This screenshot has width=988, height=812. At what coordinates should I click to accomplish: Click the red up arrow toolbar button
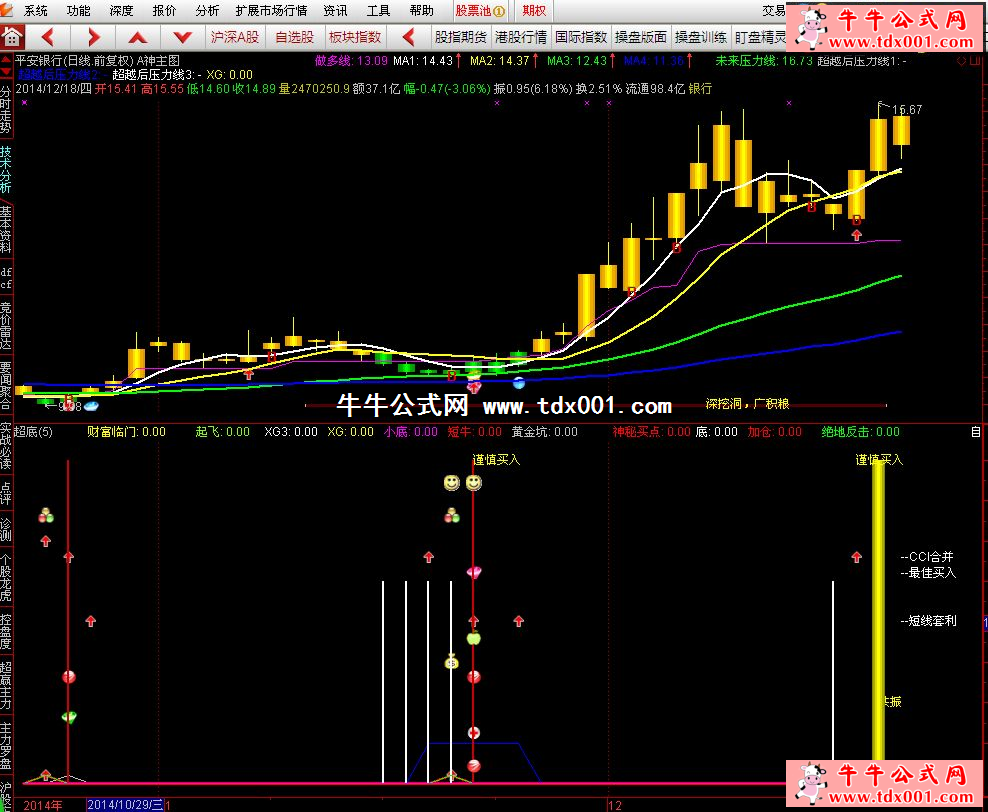pyautogui.click(x=138, y=37)
